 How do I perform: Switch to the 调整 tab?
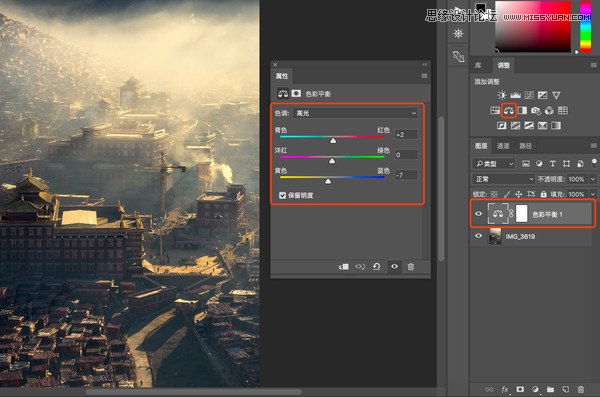(x=504, y=65)
